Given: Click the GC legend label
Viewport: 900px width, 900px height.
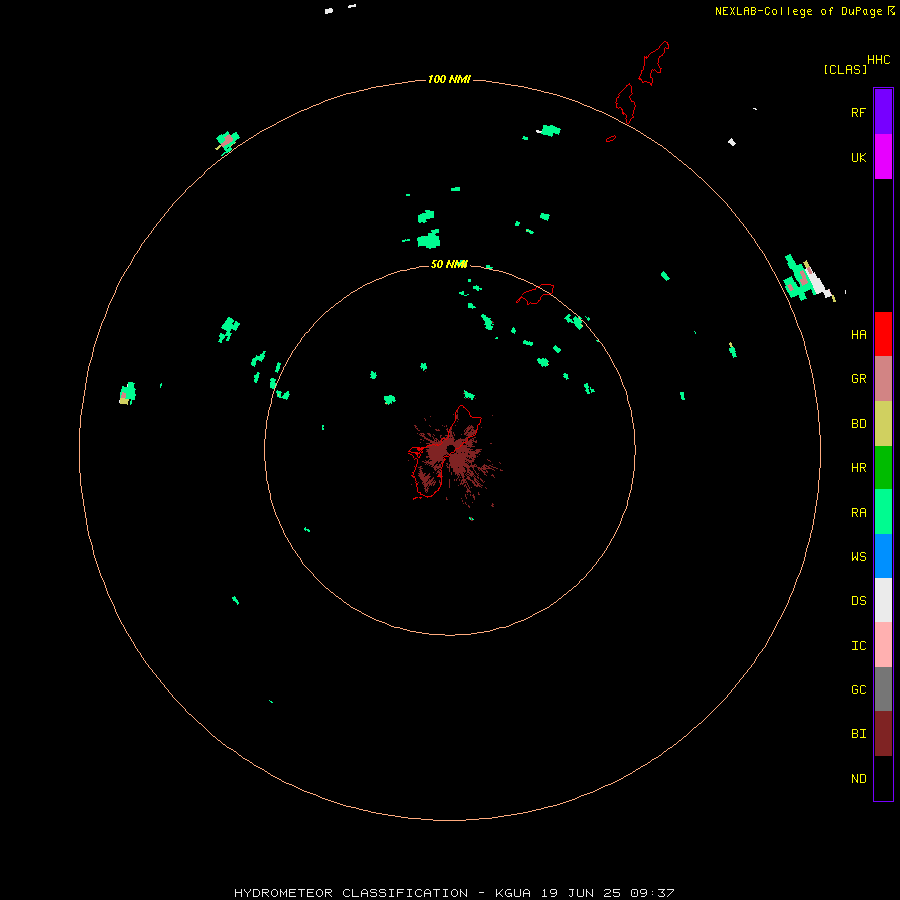Looking at the screenshot, I should (x=858, y=689).
